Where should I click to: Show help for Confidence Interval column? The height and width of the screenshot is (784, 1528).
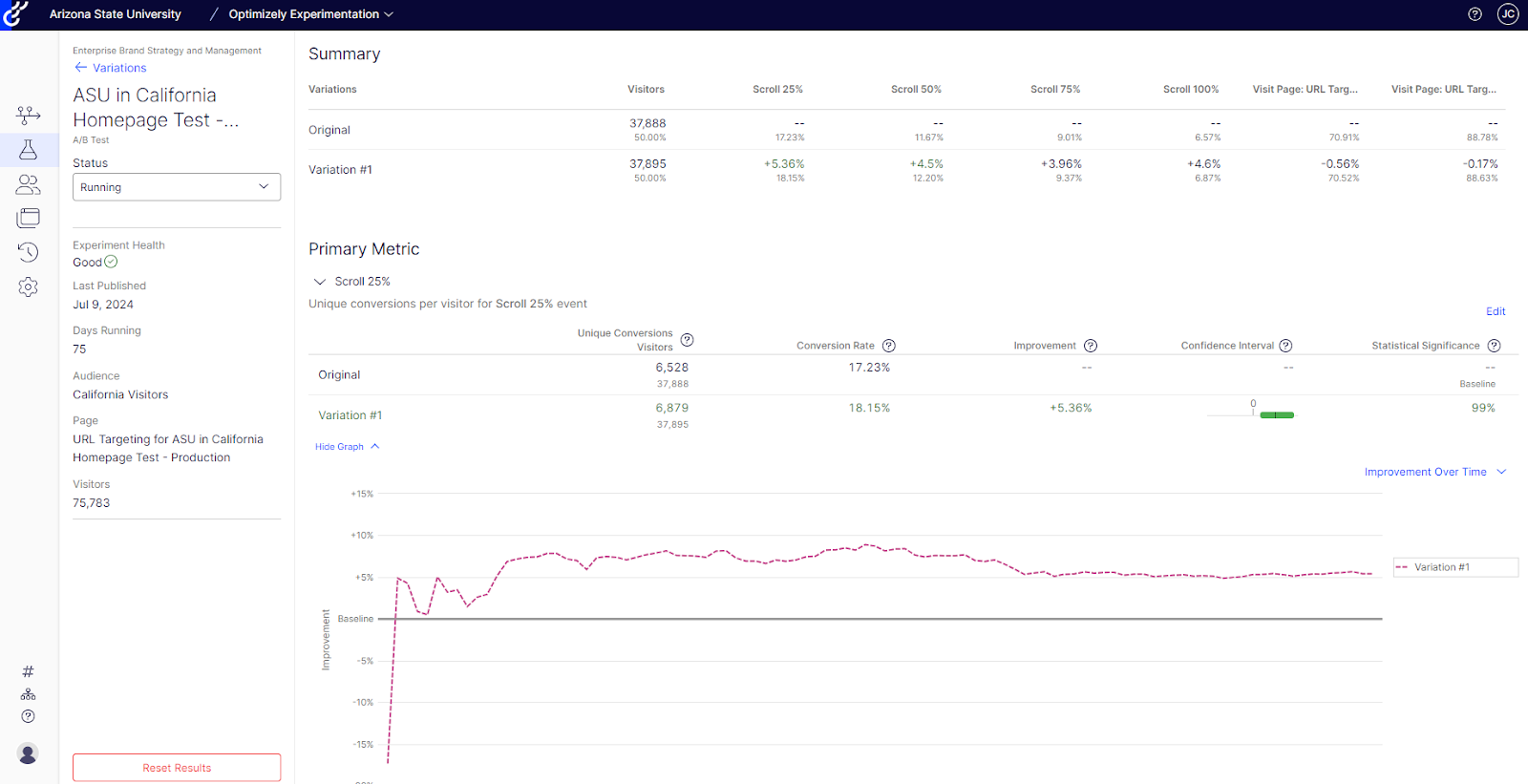1285,346
